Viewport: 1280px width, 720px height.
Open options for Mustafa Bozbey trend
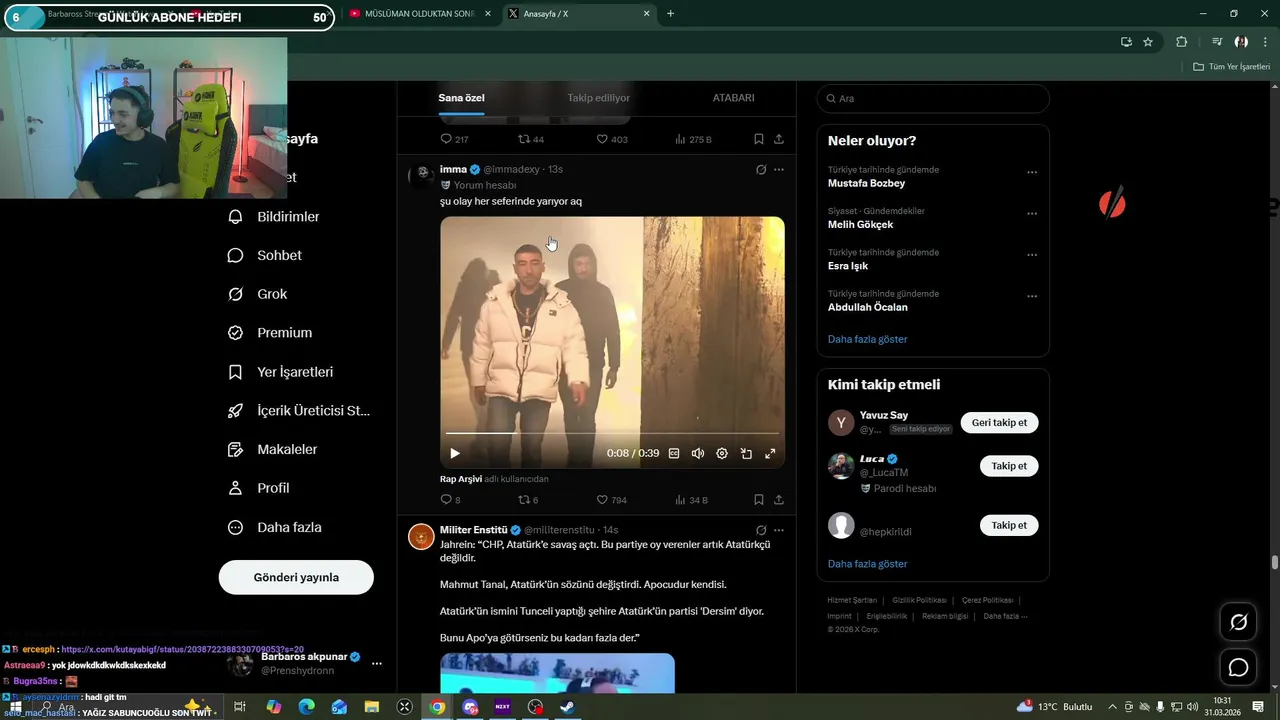tap(1032, 172)
